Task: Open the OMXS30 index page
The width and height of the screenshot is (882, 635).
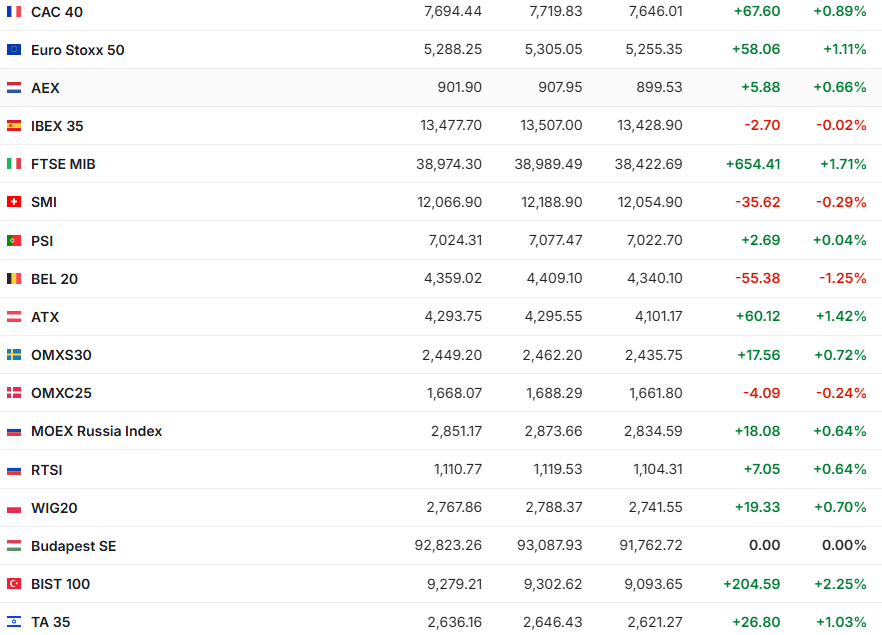Action: pos(61,355)
